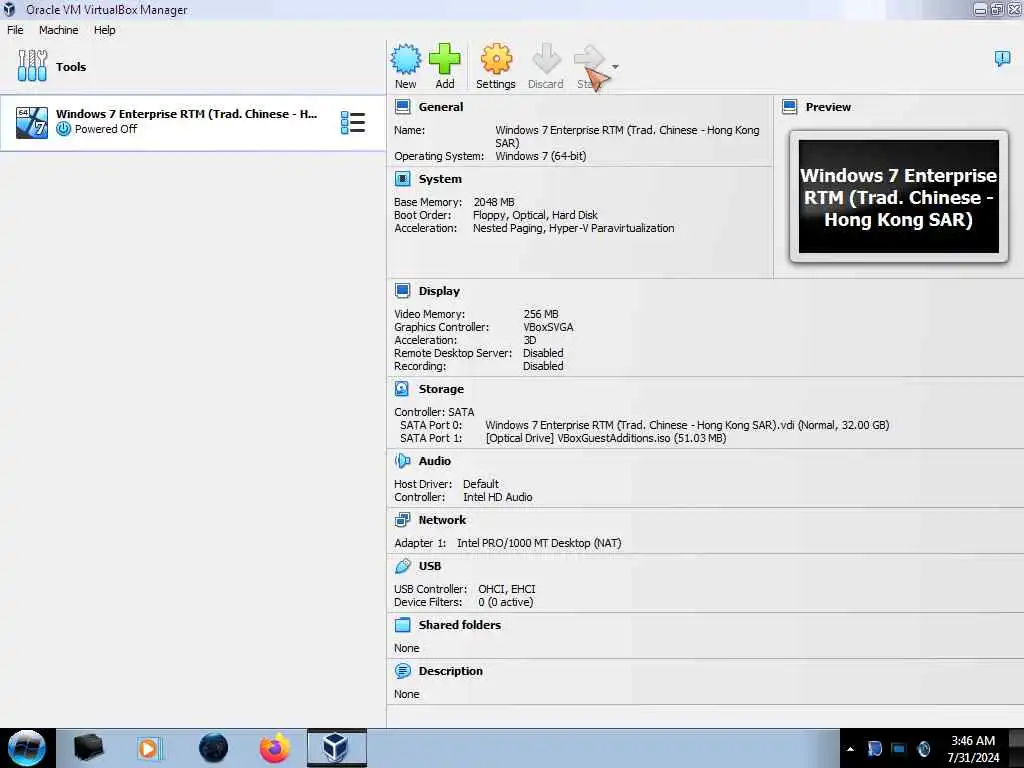Click the Preview heading
Screen dimensions: 1024x768
828,107
